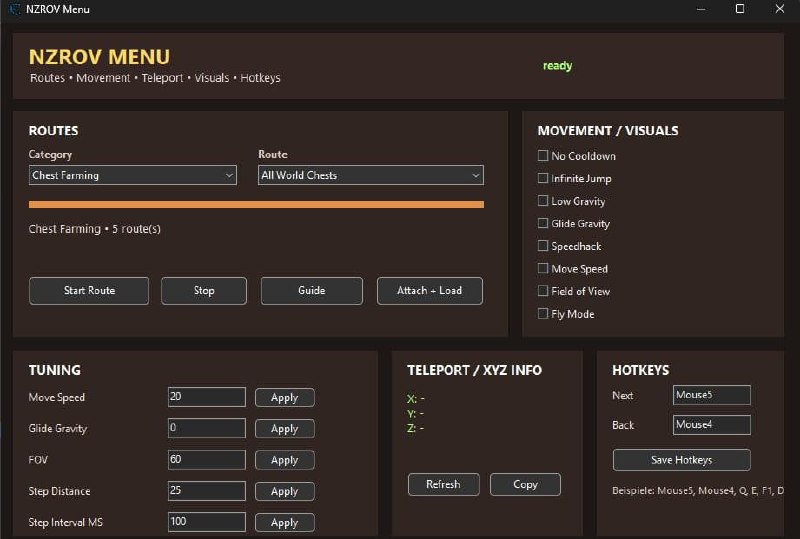
Task: Click the 'Routes • Movement • Teleport' subtitle text
Action: (155, 78)
